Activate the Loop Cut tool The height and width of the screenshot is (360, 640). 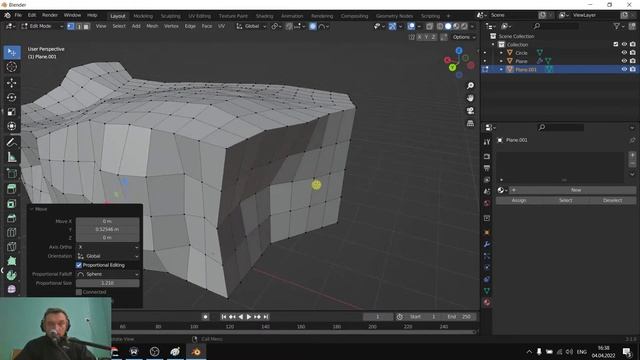coord(11,232)
